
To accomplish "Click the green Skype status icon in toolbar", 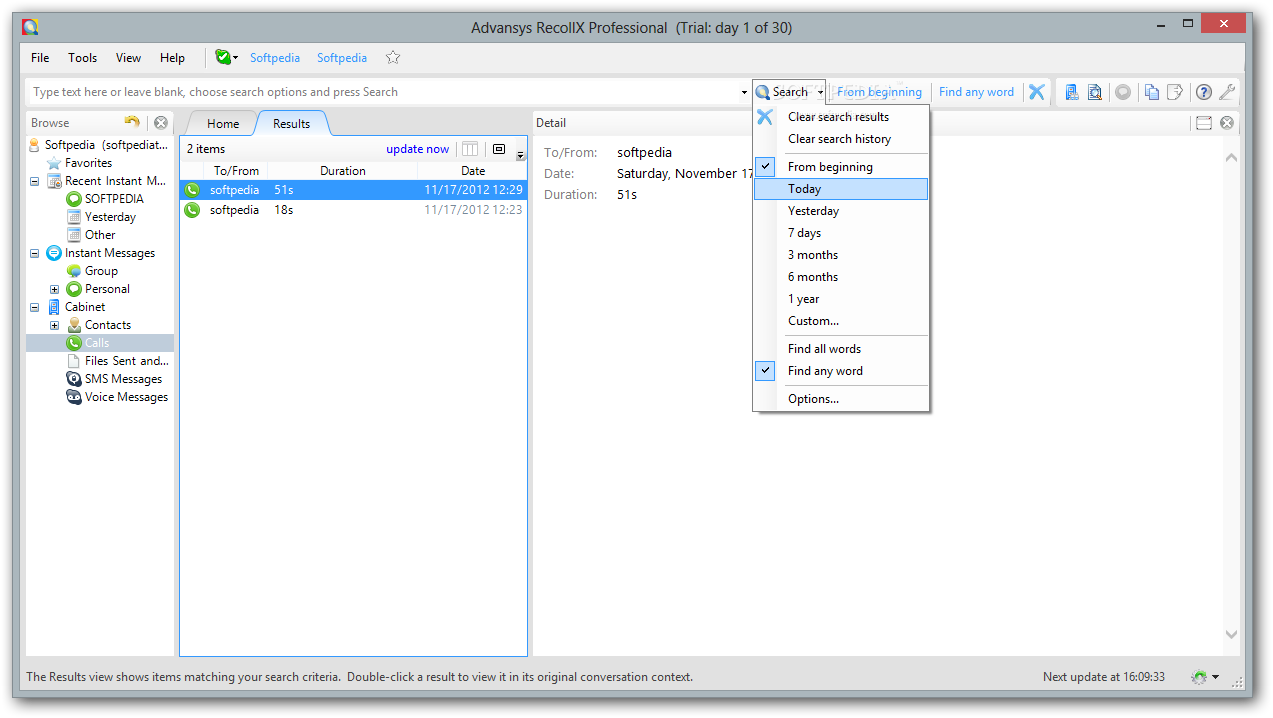I will 222,58.
